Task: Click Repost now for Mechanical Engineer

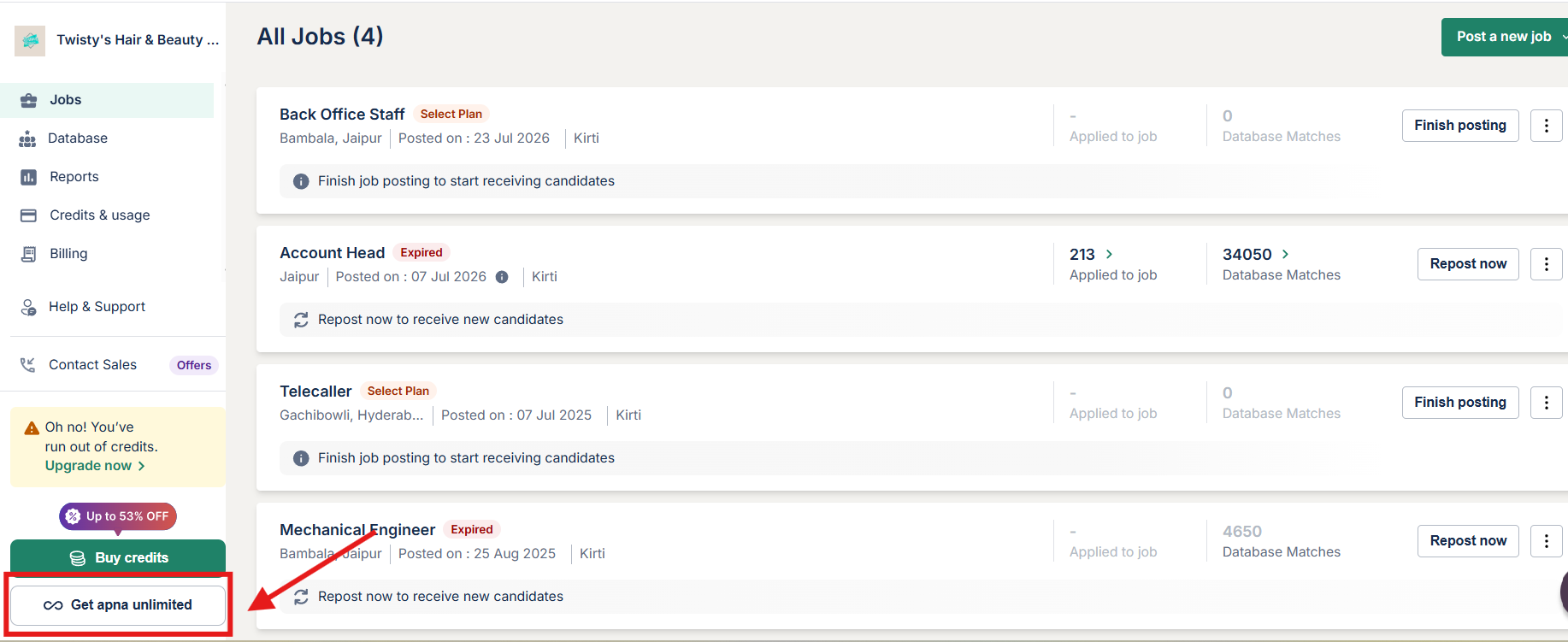Action: click(1468, 541)
